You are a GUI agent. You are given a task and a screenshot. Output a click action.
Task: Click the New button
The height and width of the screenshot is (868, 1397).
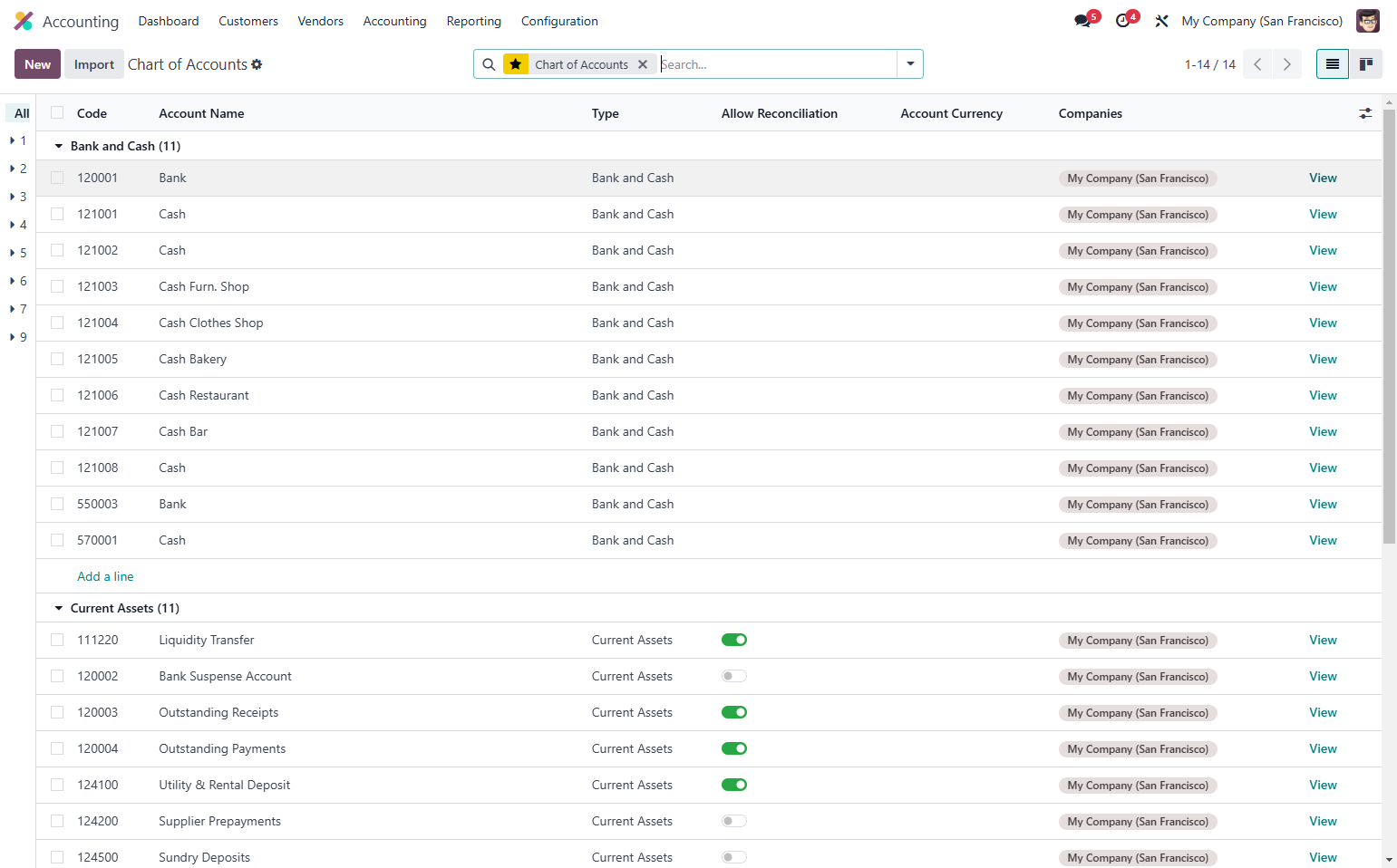tap(38, 64)
